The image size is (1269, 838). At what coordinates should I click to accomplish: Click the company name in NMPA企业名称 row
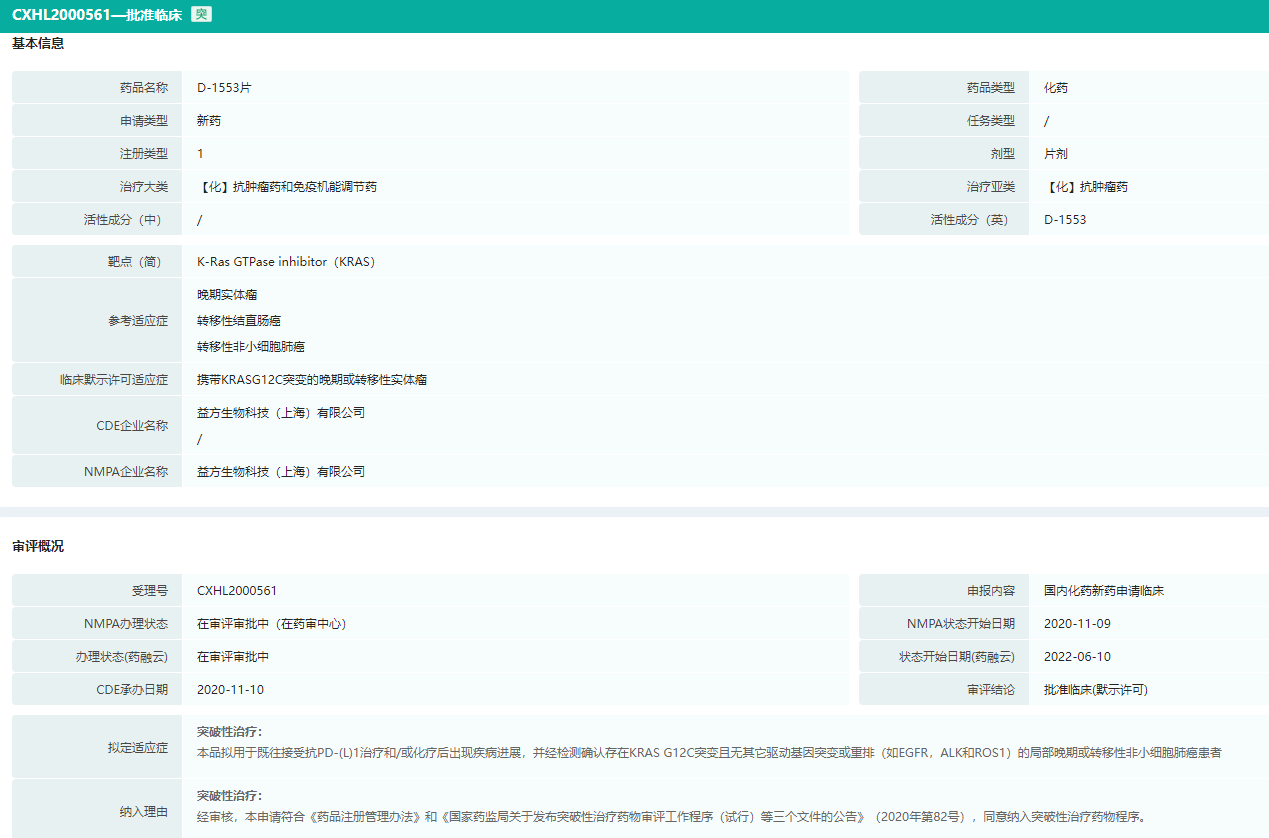coord(281,472)
